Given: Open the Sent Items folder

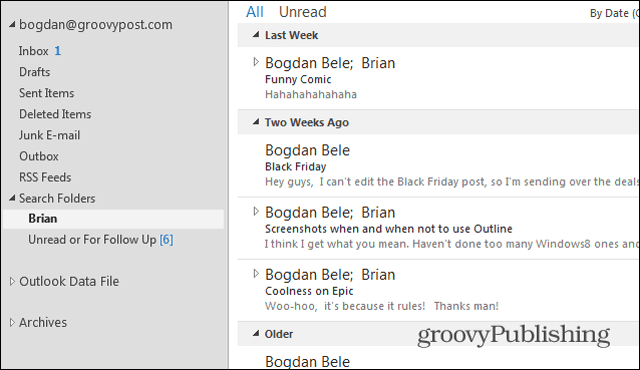Looking at the screenshot, I should coord(47,93).
